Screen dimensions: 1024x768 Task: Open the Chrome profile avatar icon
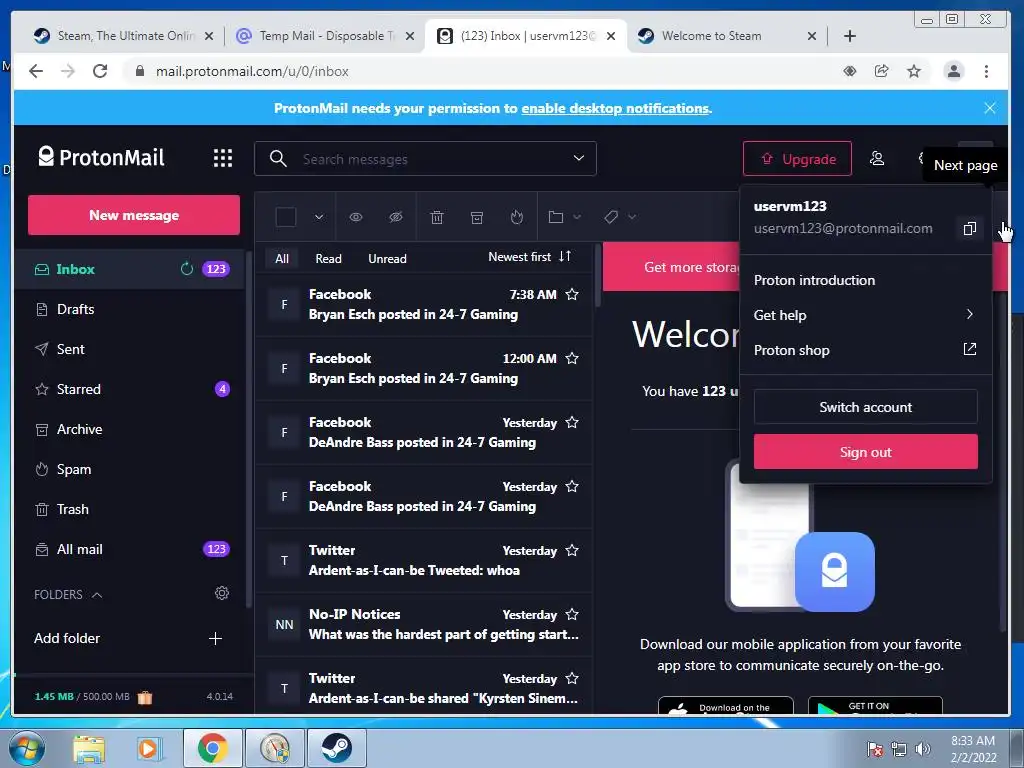[x=953, y=71]
